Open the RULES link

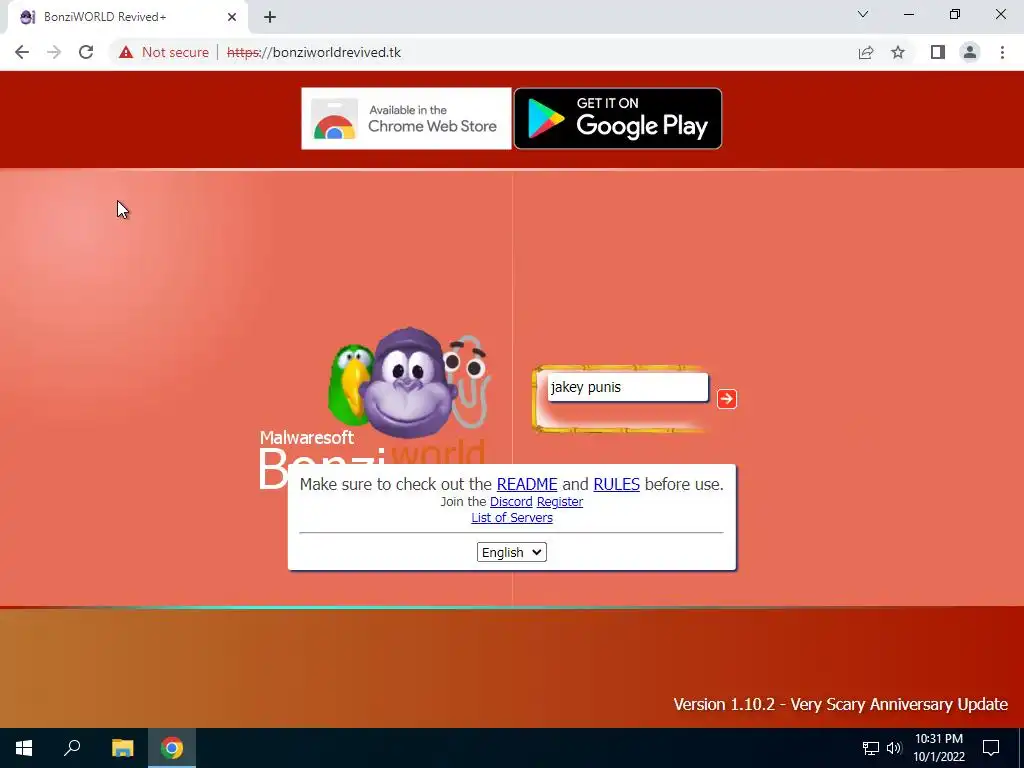click(616, 484)
